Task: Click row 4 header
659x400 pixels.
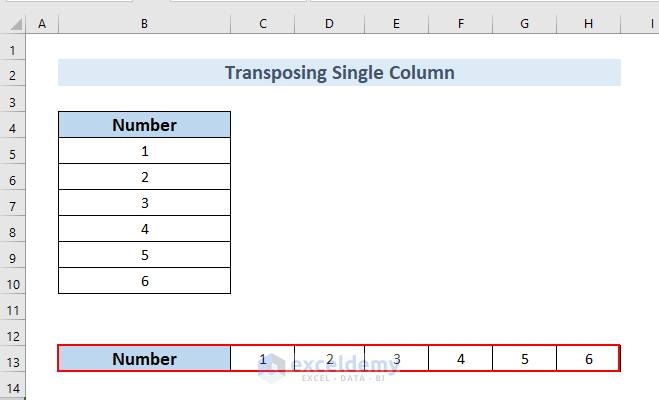Action: tap(13, 126)
